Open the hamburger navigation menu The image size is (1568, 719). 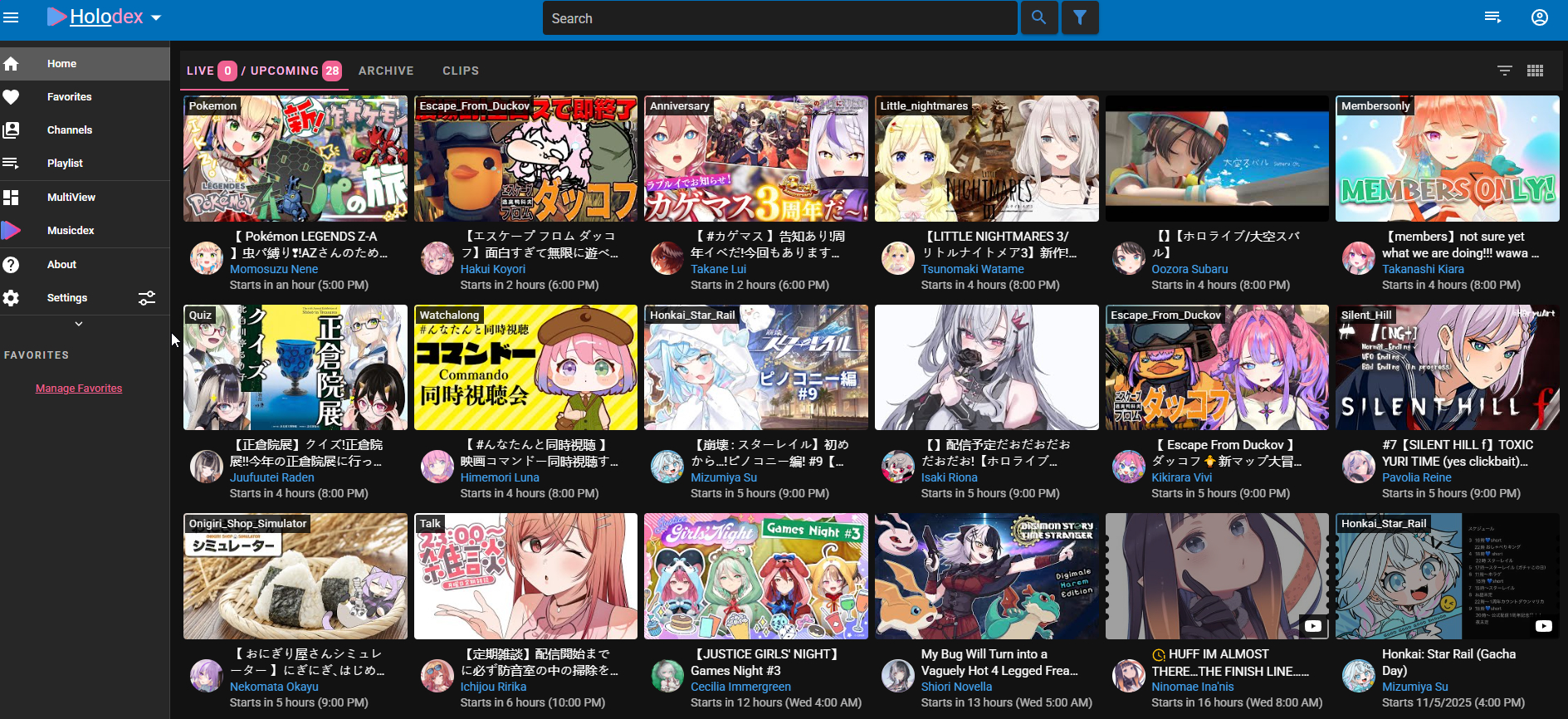[11, 17]
